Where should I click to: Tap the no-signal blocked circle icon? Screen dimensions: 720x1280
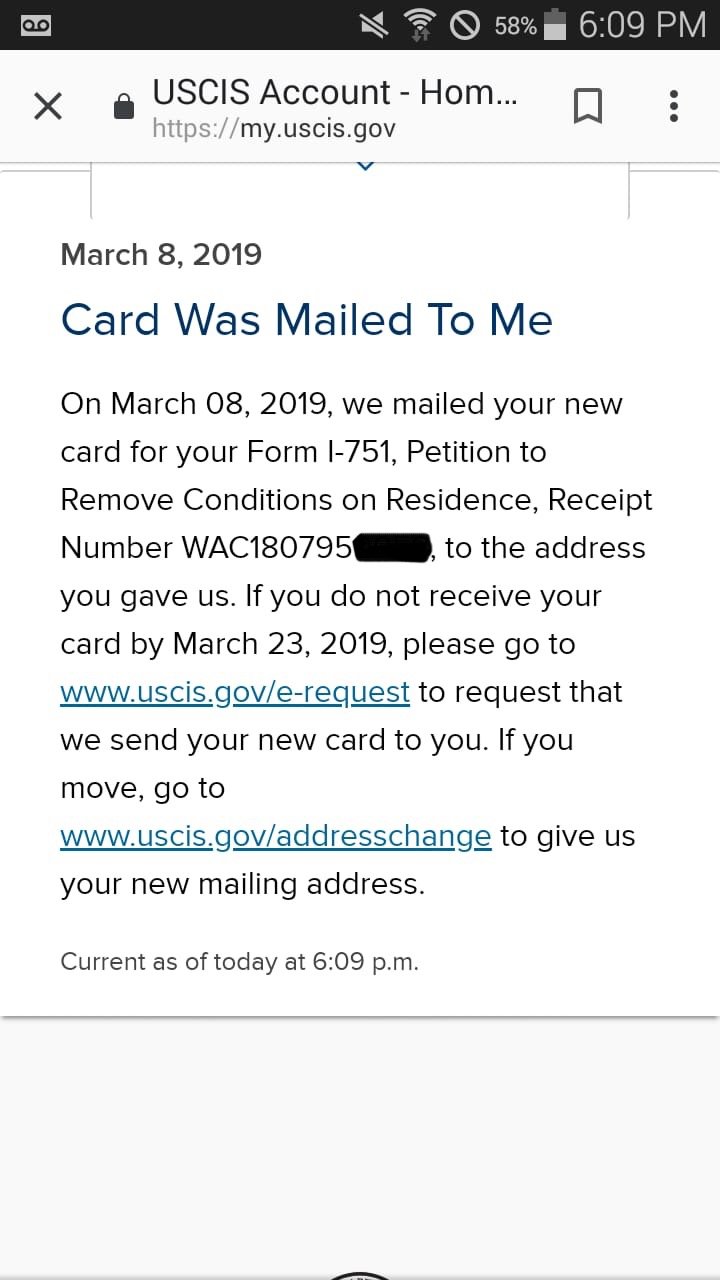point(465,25)
